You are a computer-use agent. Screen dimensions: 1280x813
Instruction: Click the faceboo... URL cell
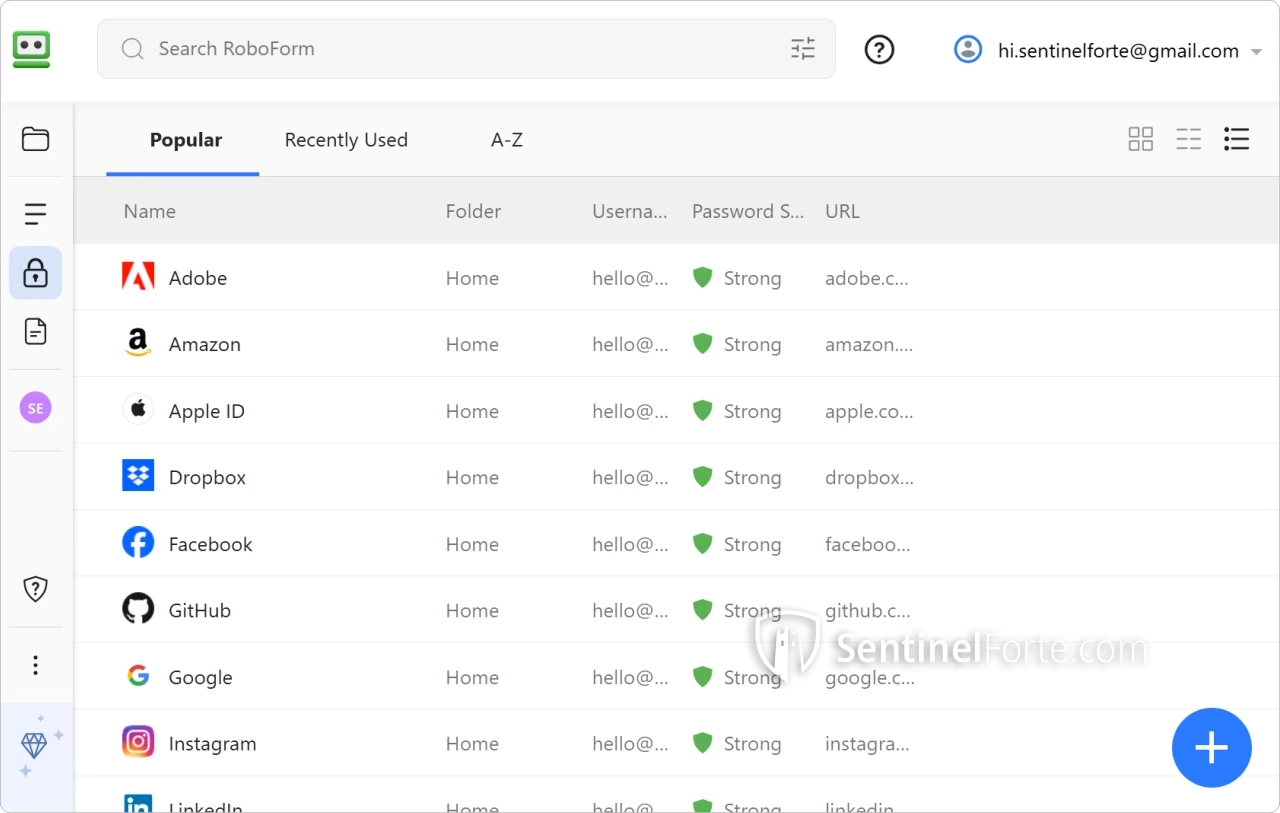(868, 544)
